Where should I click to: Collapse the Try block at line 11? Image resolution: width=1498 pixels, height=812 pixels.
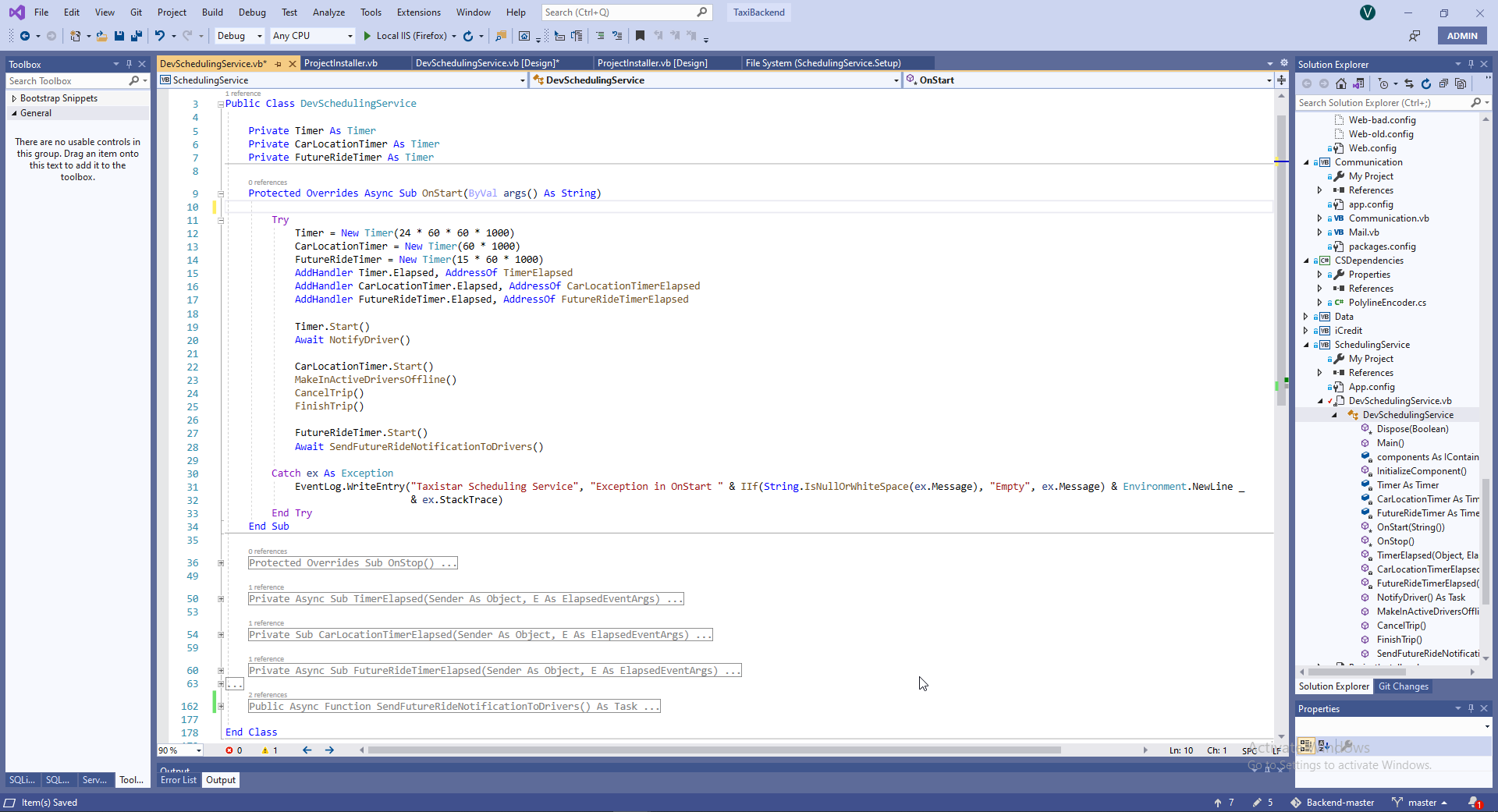[221, 221]
